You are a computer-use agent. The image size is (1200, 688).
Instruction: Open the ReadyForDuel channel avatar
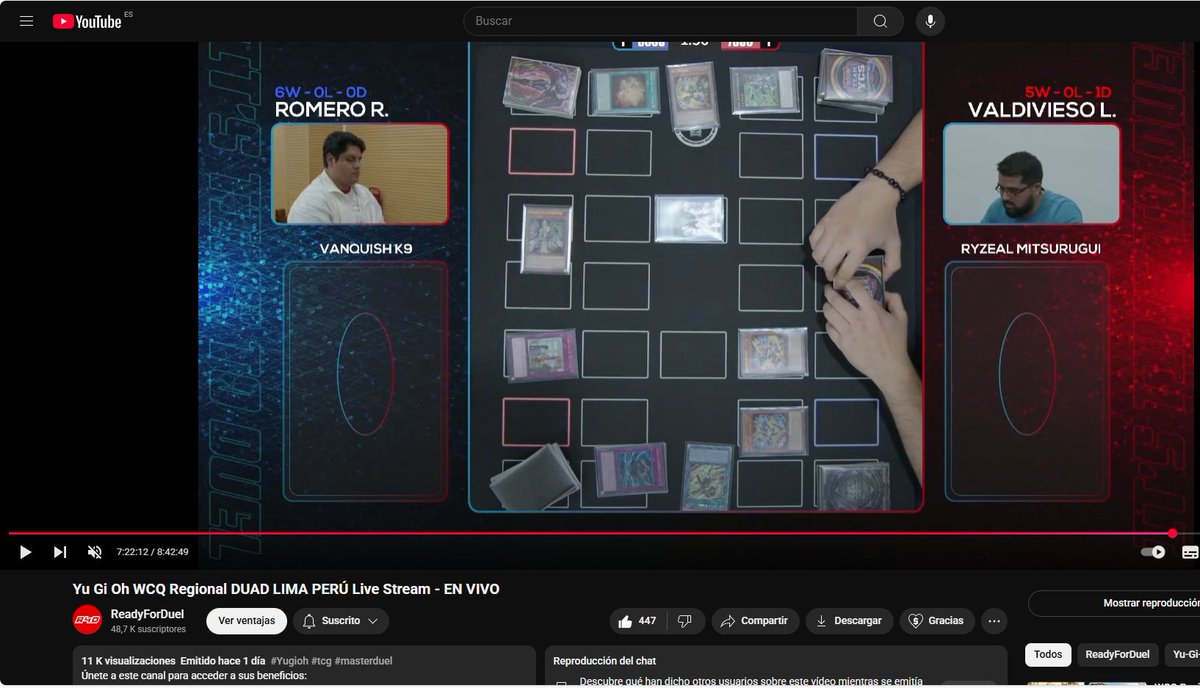[87, 620]
